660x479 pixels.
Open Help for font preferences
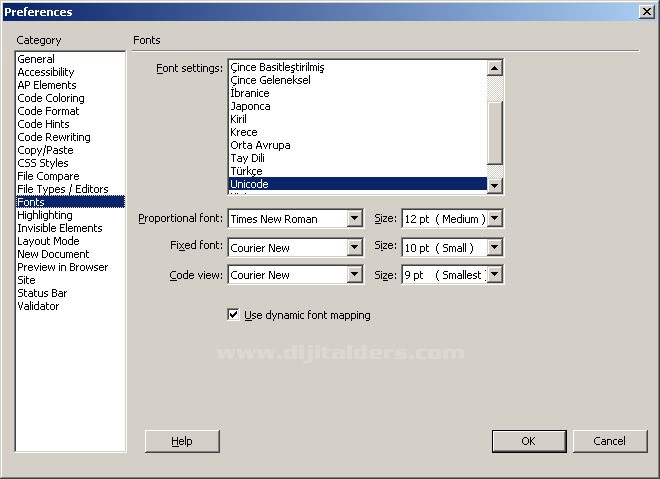182,441
